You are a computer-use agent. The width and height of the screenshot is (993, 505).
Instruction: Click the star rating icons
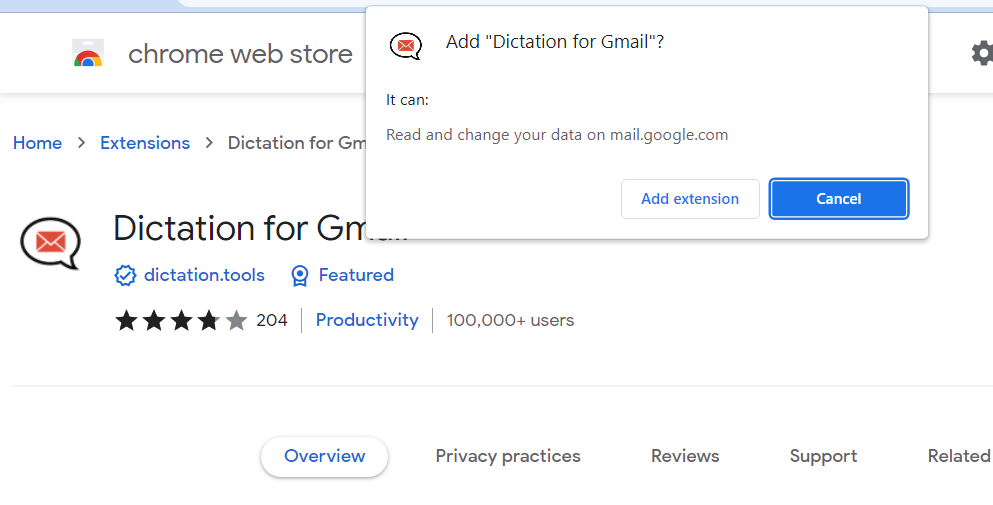[181, 321]
